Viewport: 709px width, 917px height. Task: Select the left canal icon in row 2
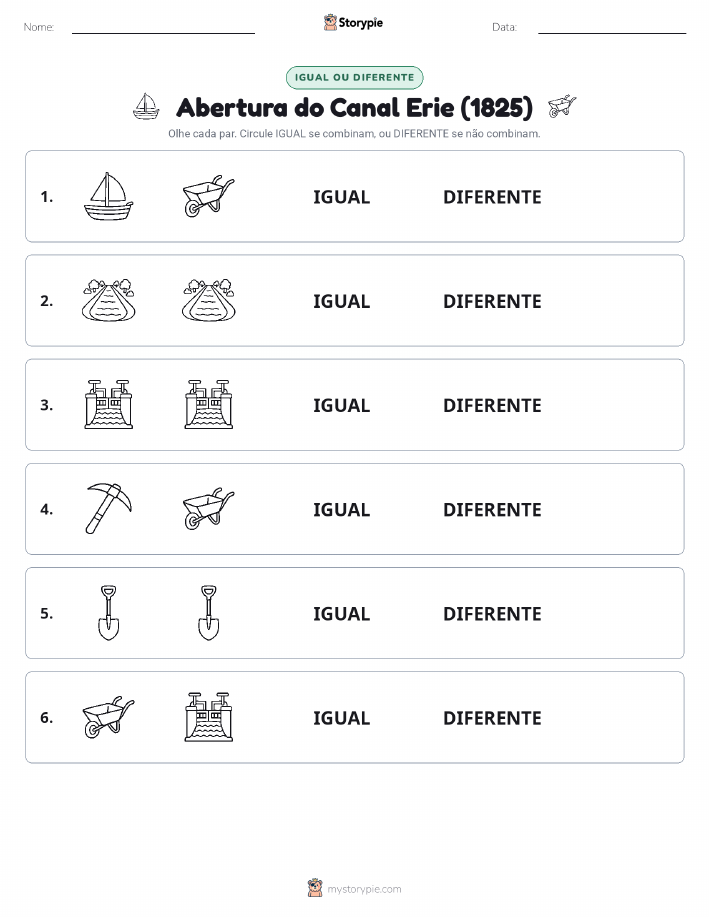click(109, 301)
